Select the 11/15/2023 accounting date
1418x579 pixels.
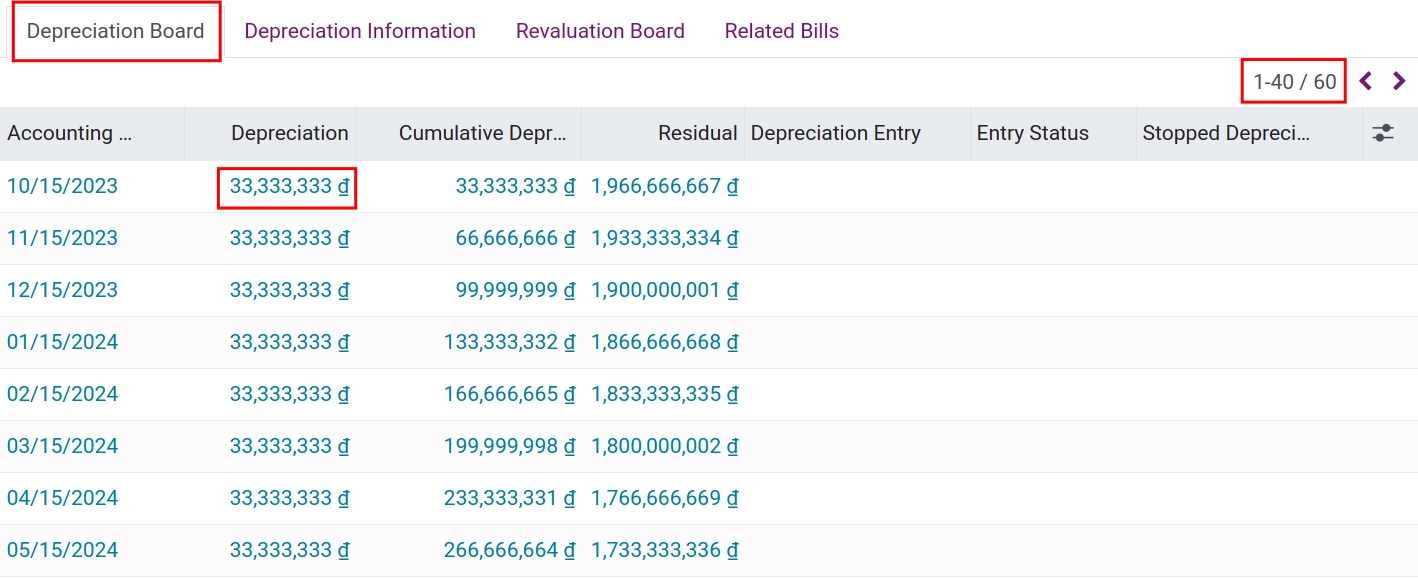point(62,238)
